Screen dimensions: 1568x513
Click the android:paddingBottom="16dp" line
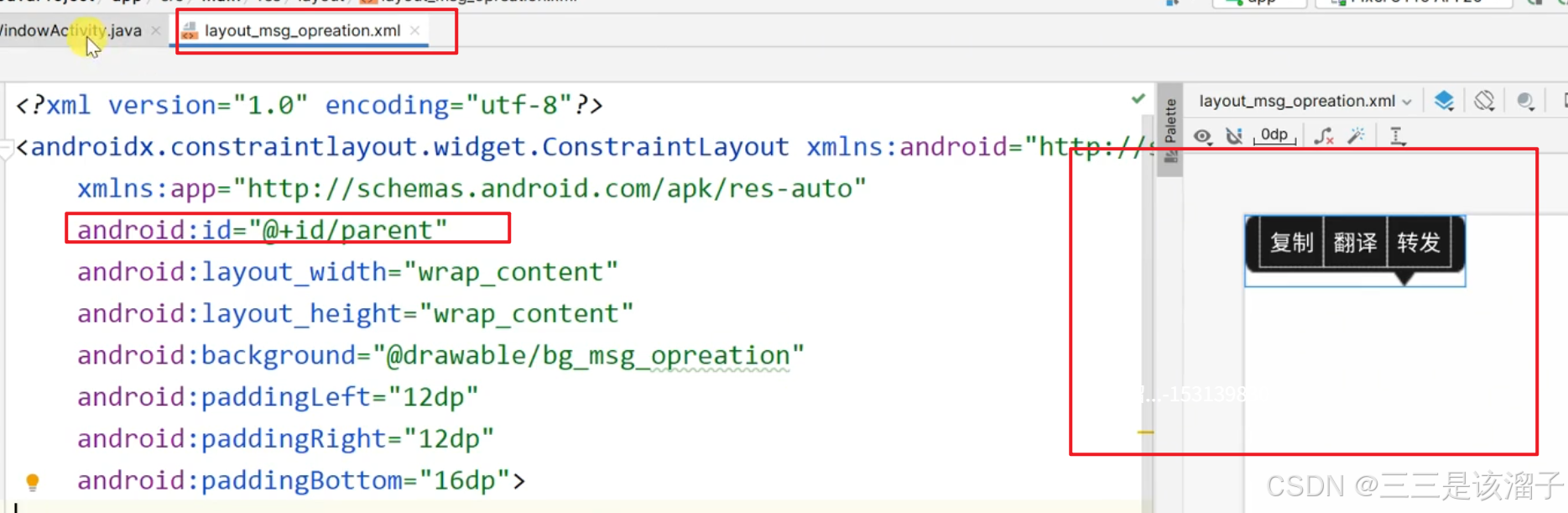pyautogui.click(x=301, y=481)
